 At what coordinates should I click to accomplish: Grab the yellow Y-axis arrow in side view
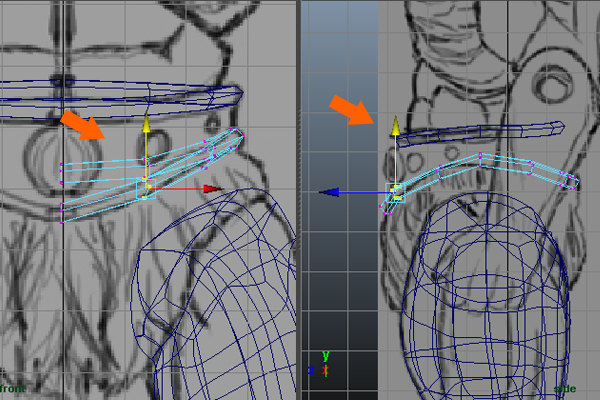(396, 126)
